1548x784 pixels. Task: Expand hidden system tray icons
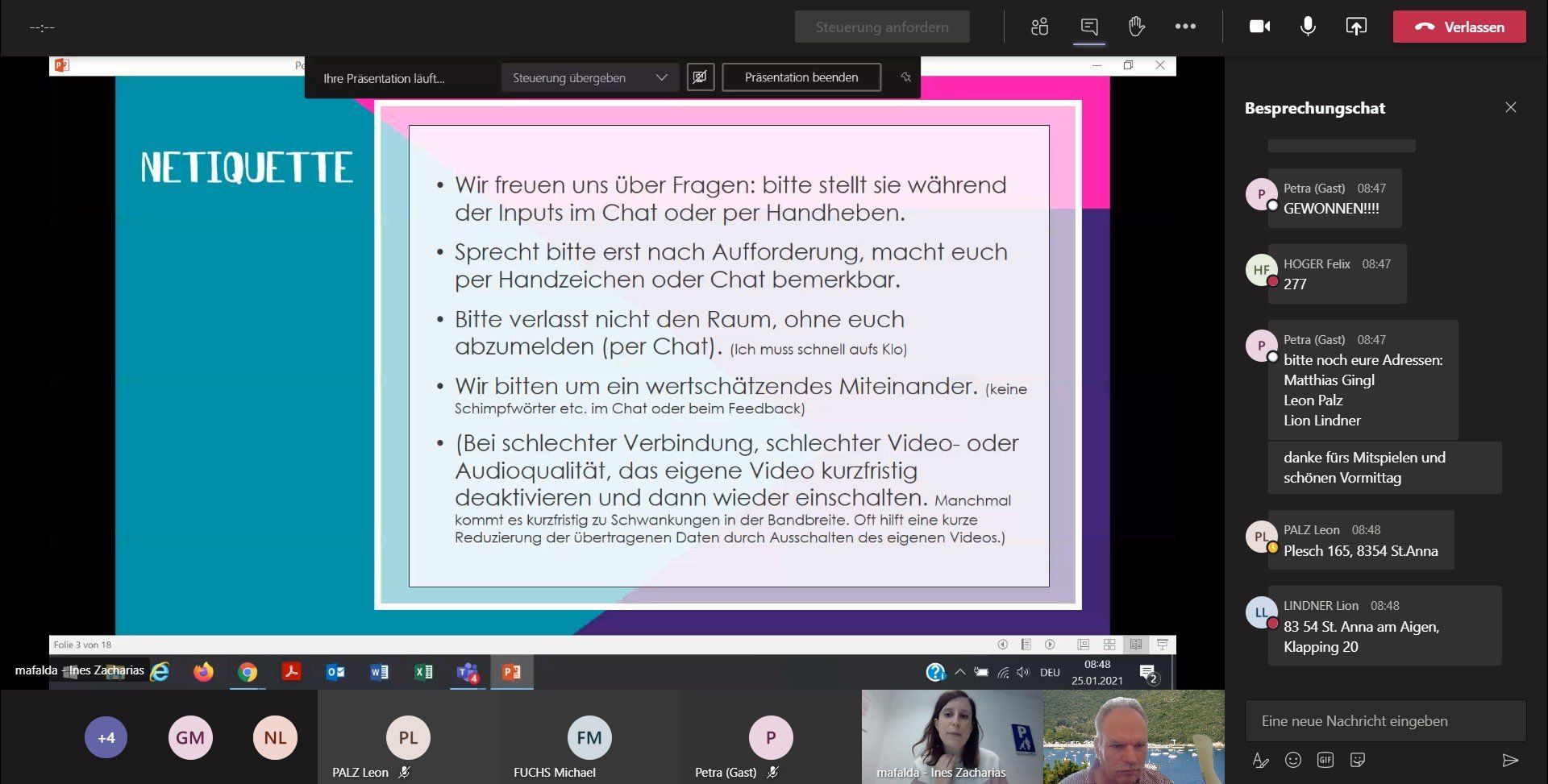[960, 672]
